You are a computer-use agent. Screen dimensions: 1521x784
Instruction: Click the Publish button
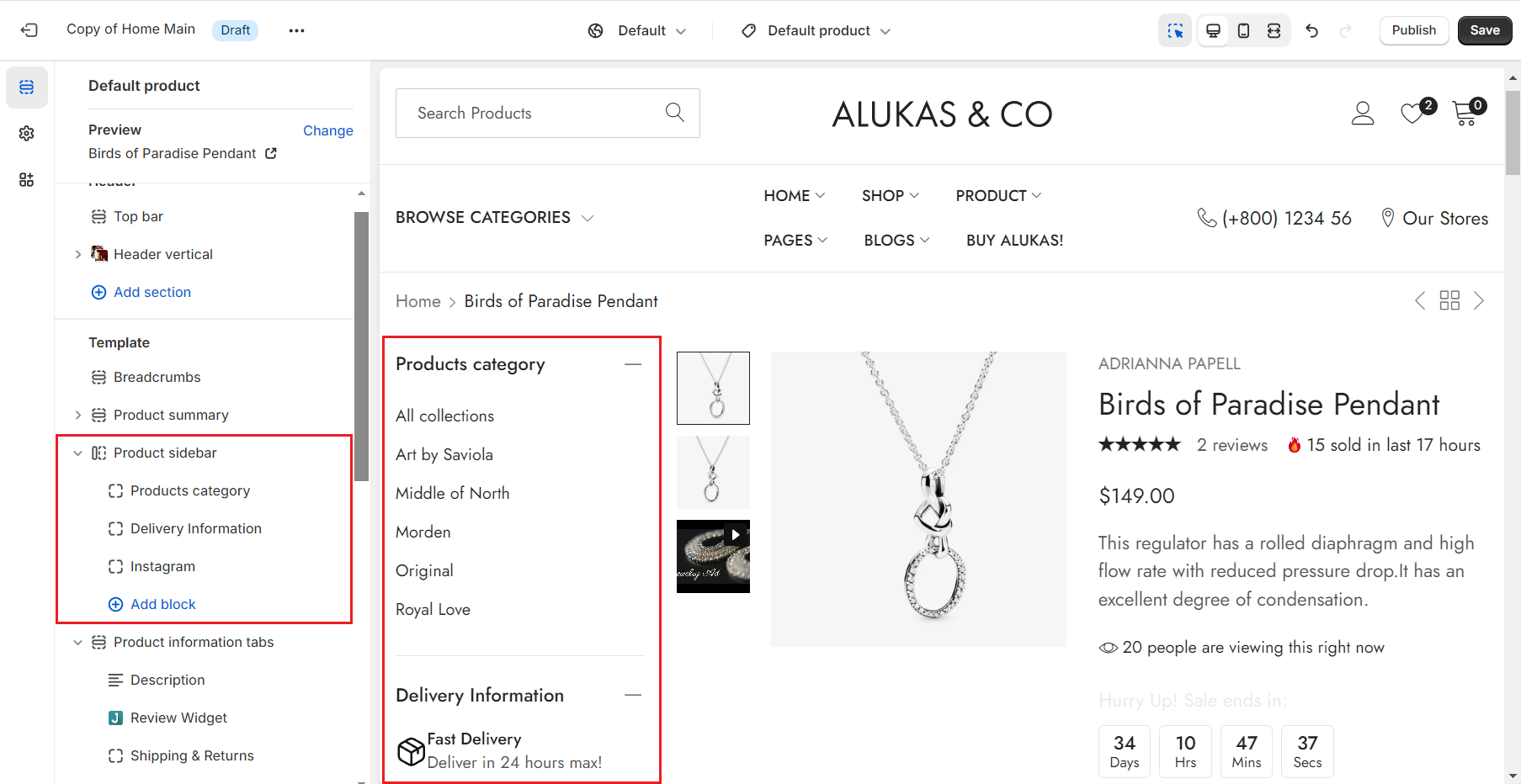(x=1413, y=30)
